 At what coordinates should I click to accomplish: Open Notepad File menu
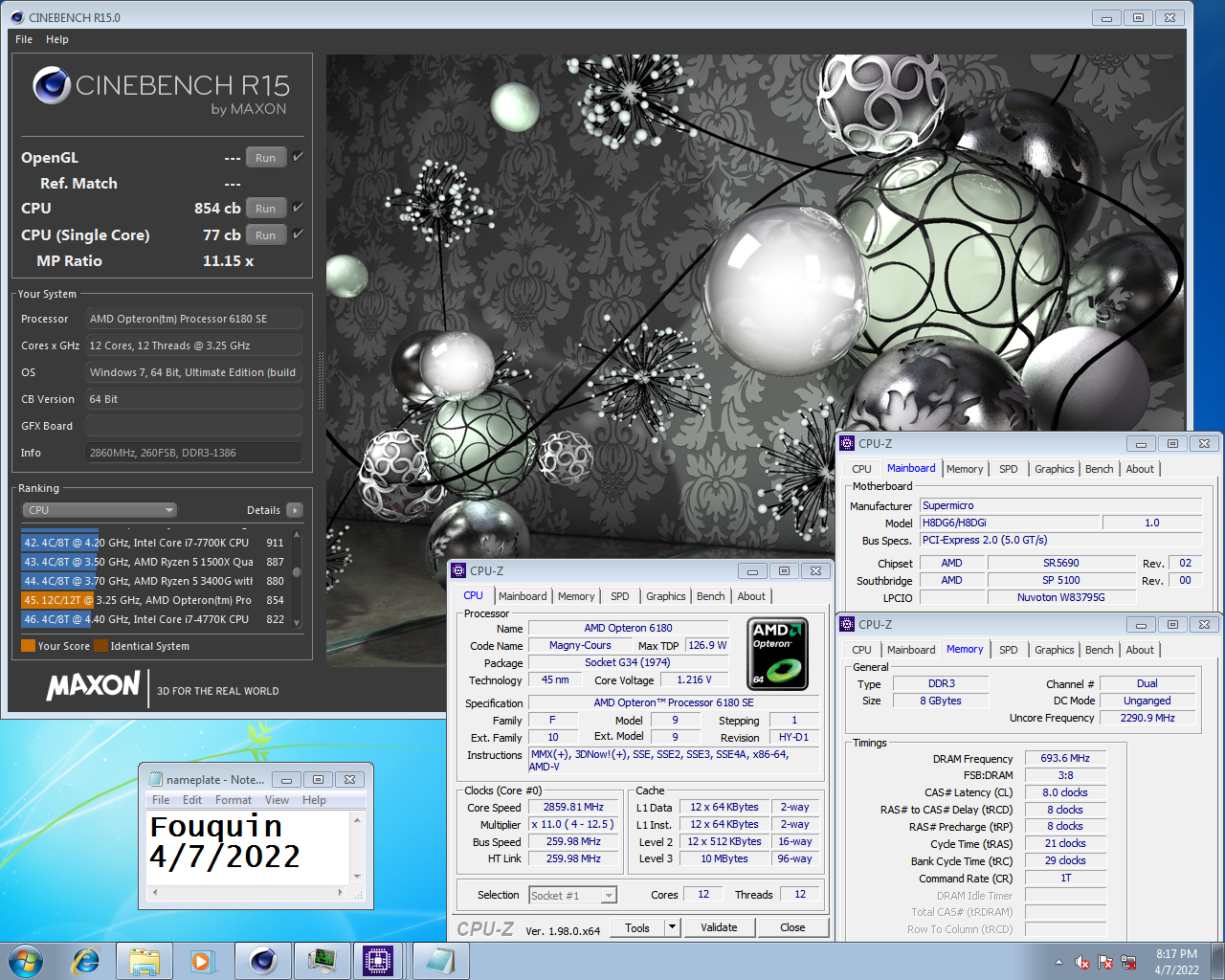pyautogui.click(x=161, y=800)
